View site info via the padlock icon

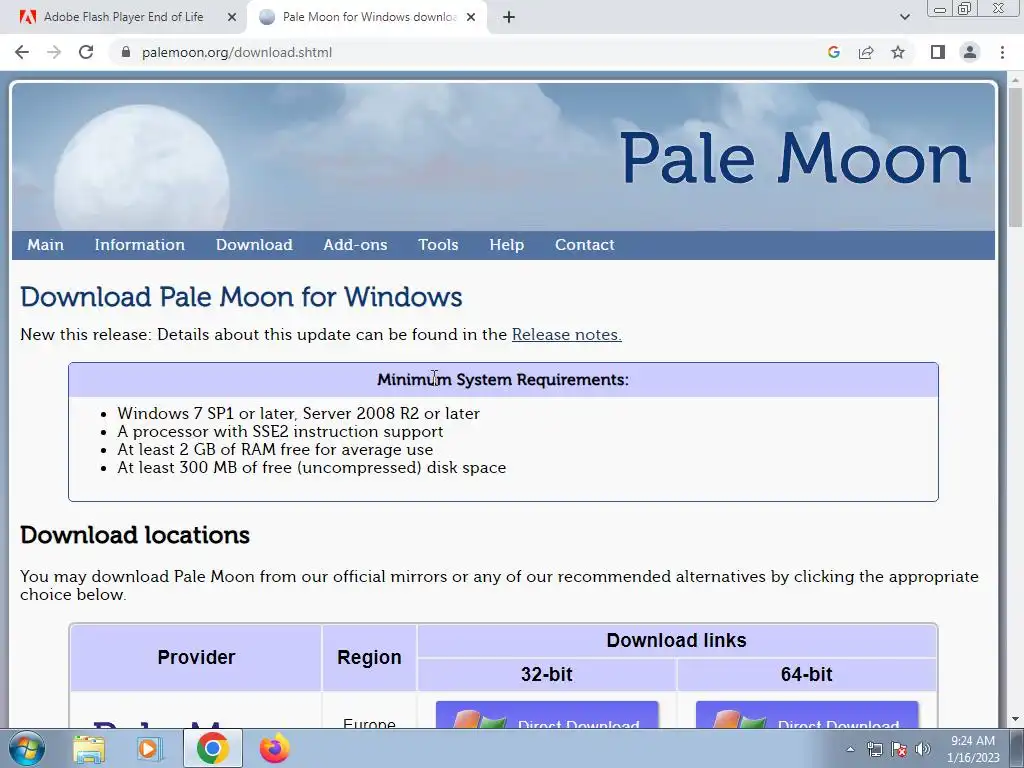point(126,52)
